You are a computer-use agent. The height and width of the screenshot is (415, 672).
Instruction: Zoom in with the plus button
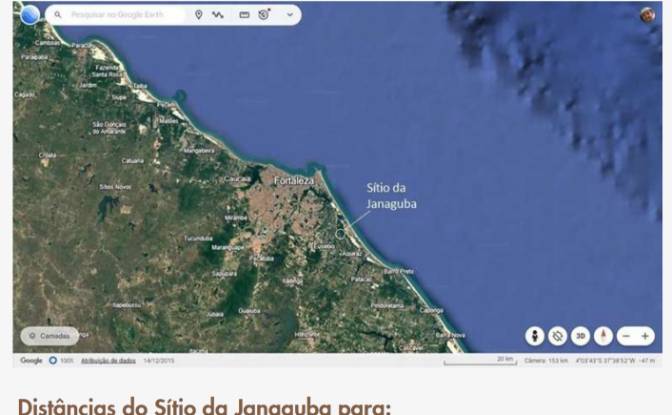[x=645, y=336]
